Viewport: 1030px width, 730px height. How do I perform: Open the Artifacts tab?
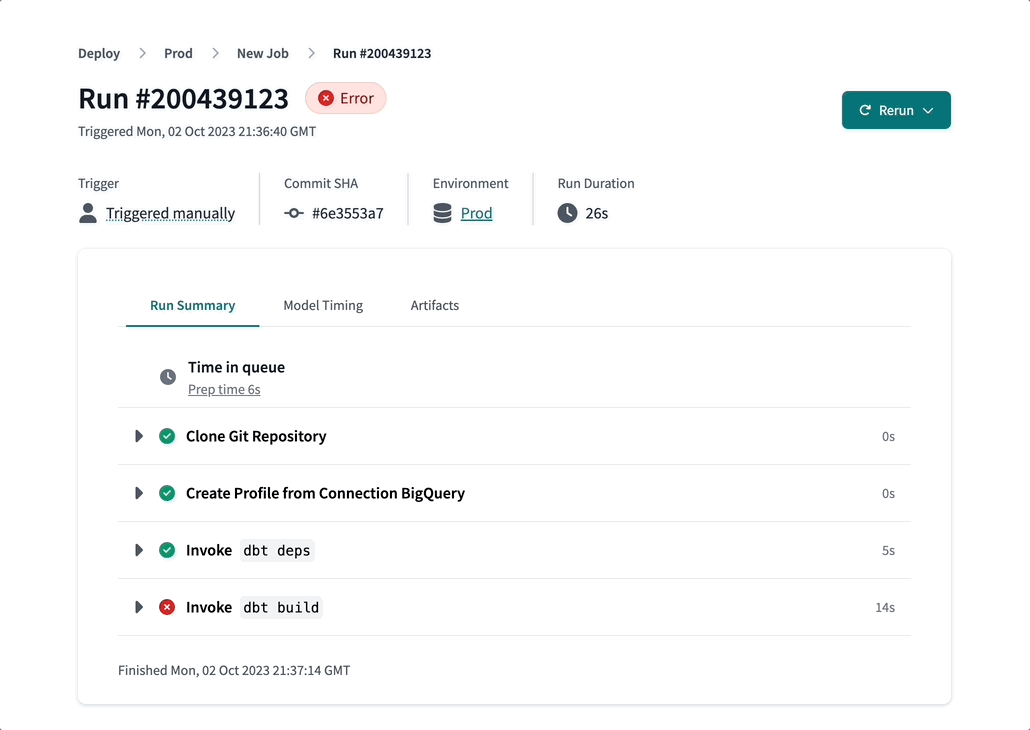(x=434, y=305)
